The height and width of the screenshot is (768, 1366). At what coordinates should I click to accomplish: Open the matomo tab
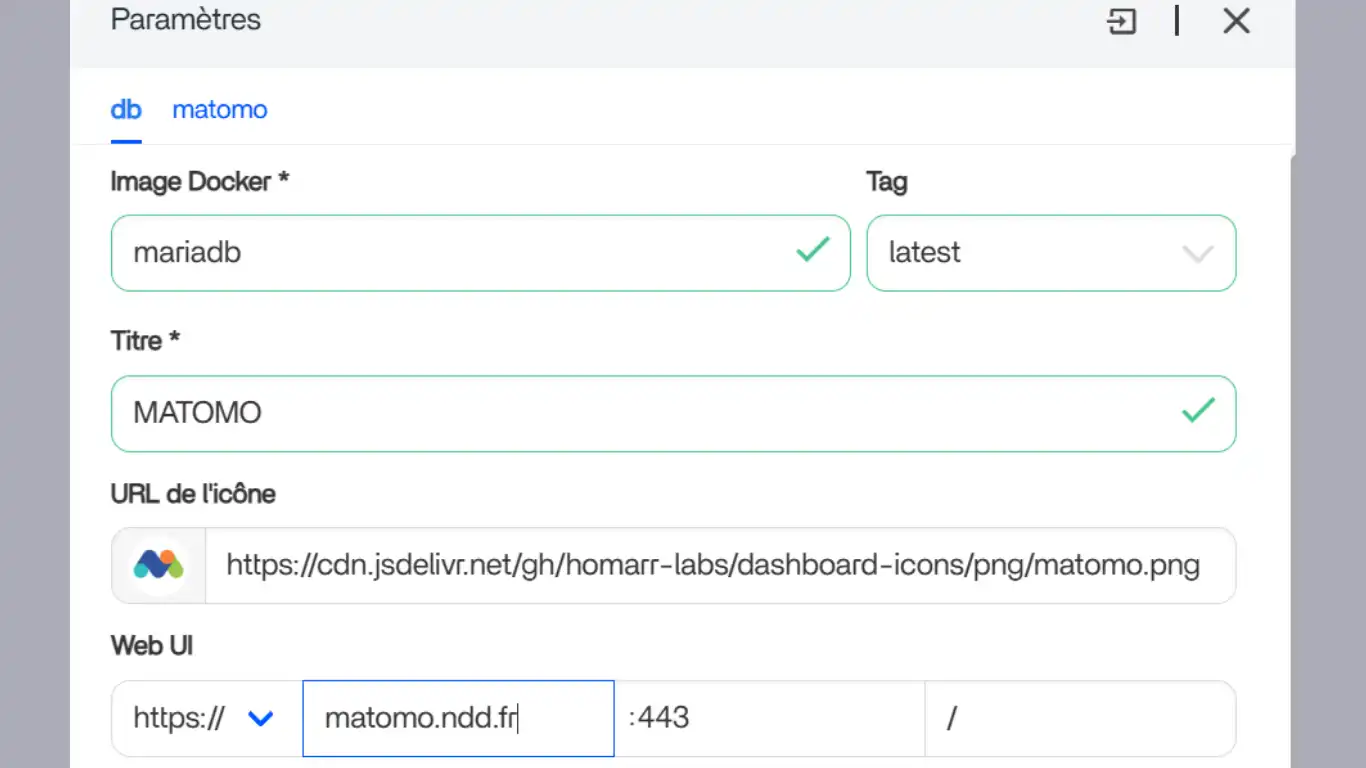coord(219,109)
